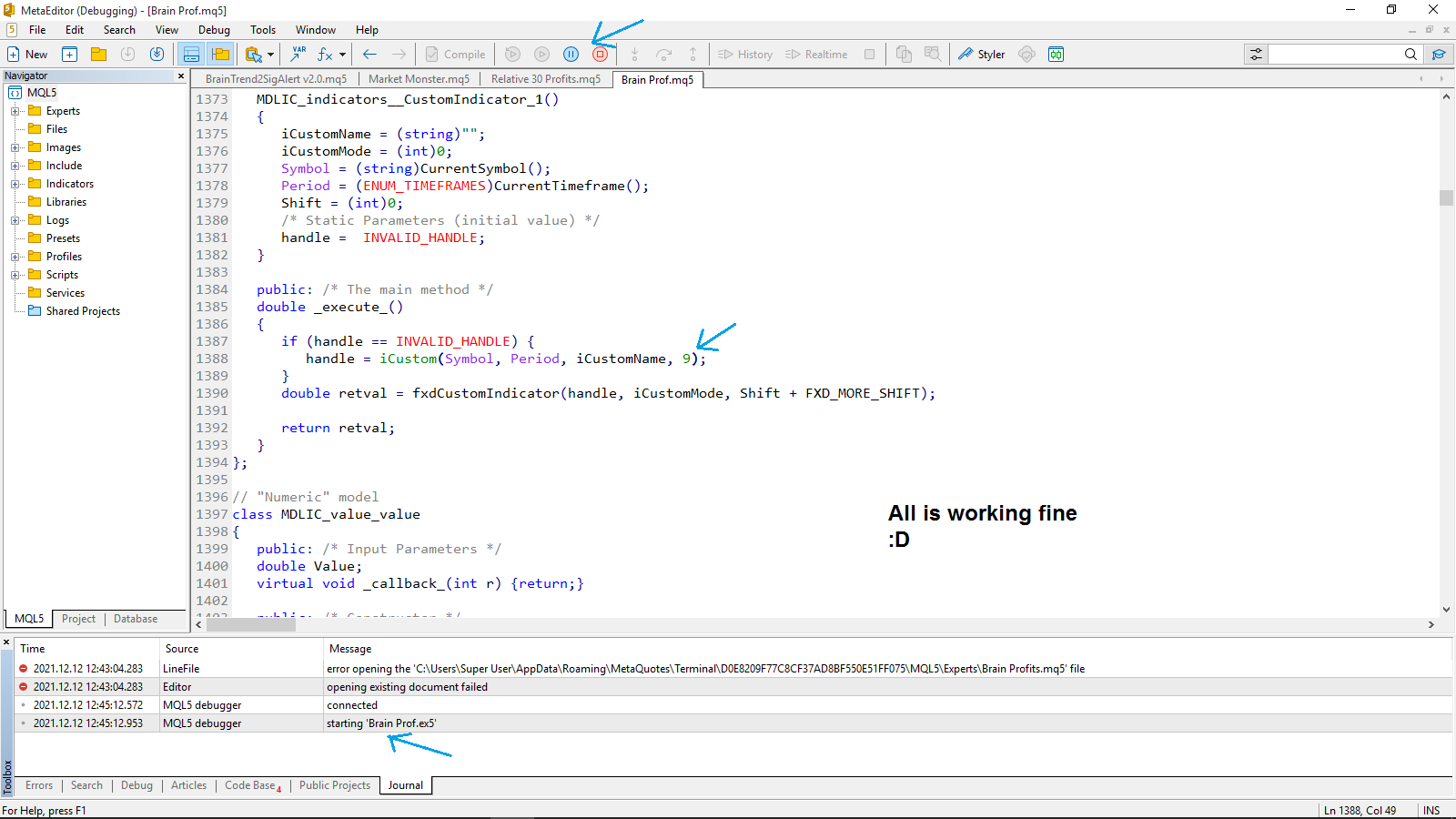Open Shared Projects folder
Viewport: 1456px width, 819px height.
coord(83,311)
